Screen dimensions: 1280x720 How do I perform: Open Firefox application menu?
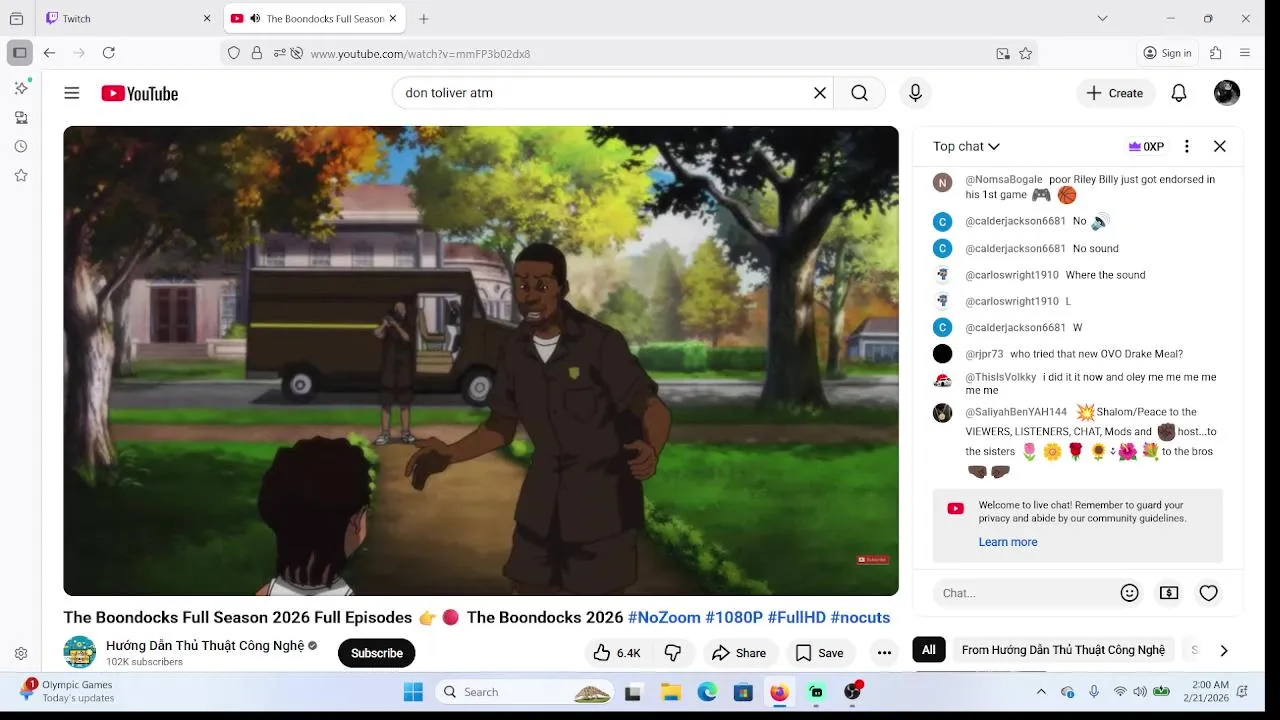tap(1245, 53)
